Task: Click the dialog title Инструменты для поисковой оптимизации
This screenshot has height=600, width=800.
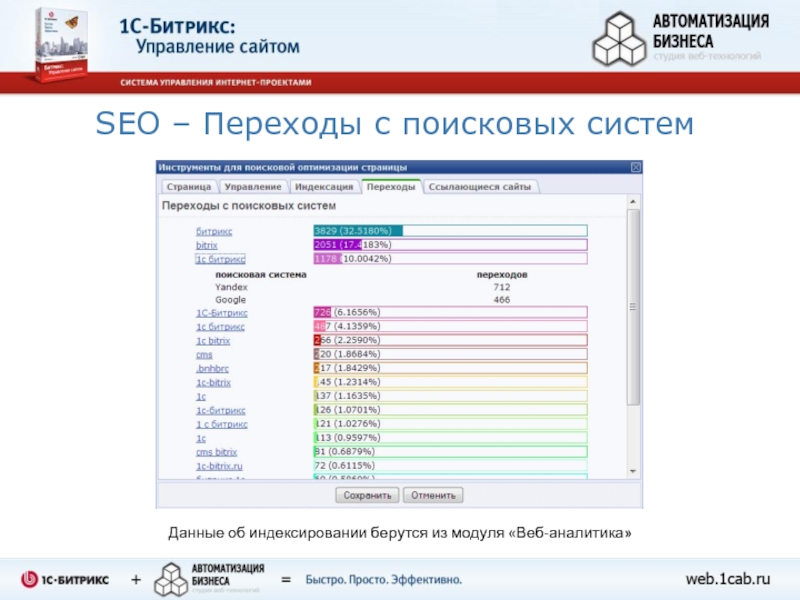Action: (x=283, y=167)
